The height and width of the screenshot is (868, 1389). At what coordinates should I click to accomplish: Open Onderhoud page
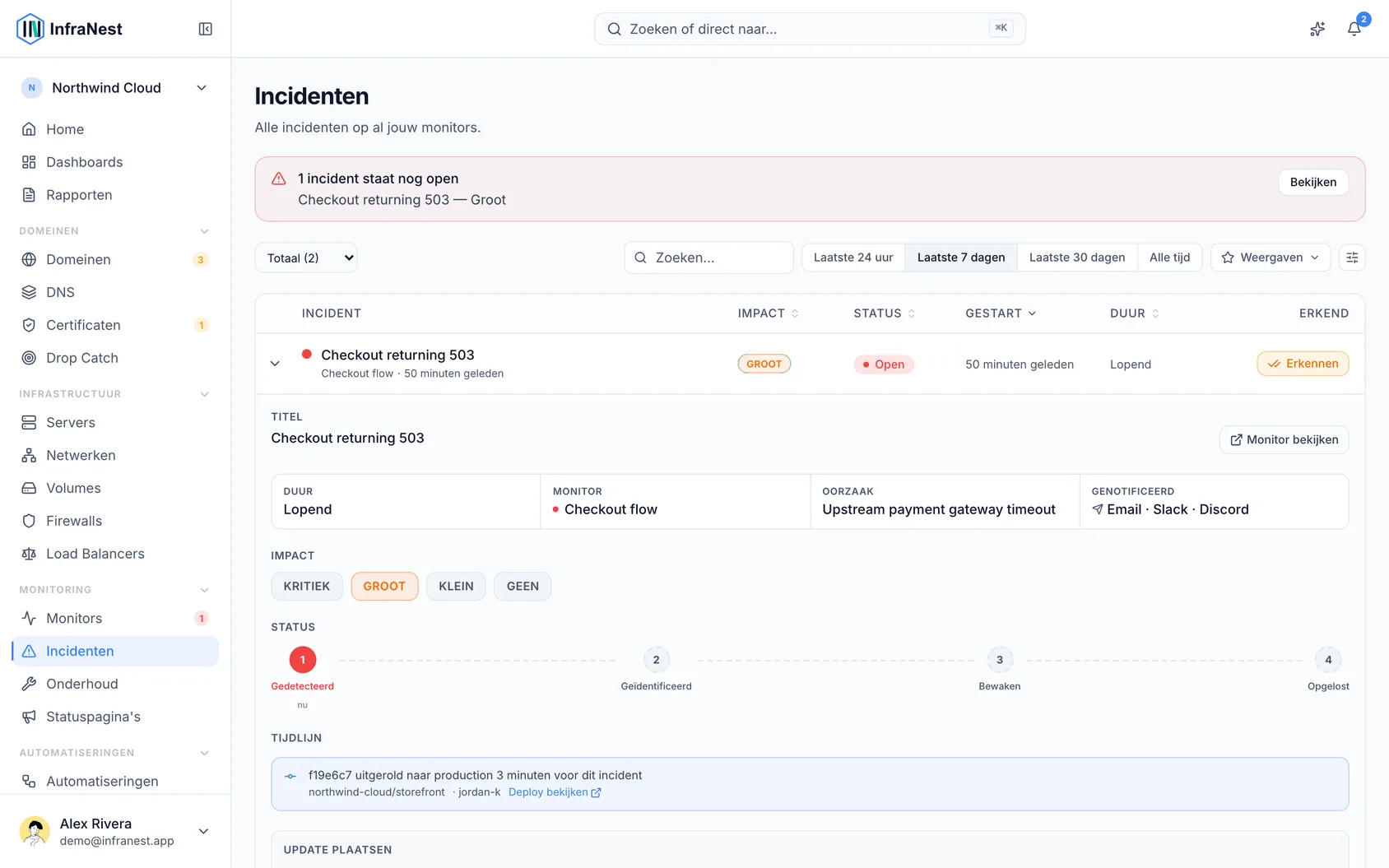(x=115, y=684)
